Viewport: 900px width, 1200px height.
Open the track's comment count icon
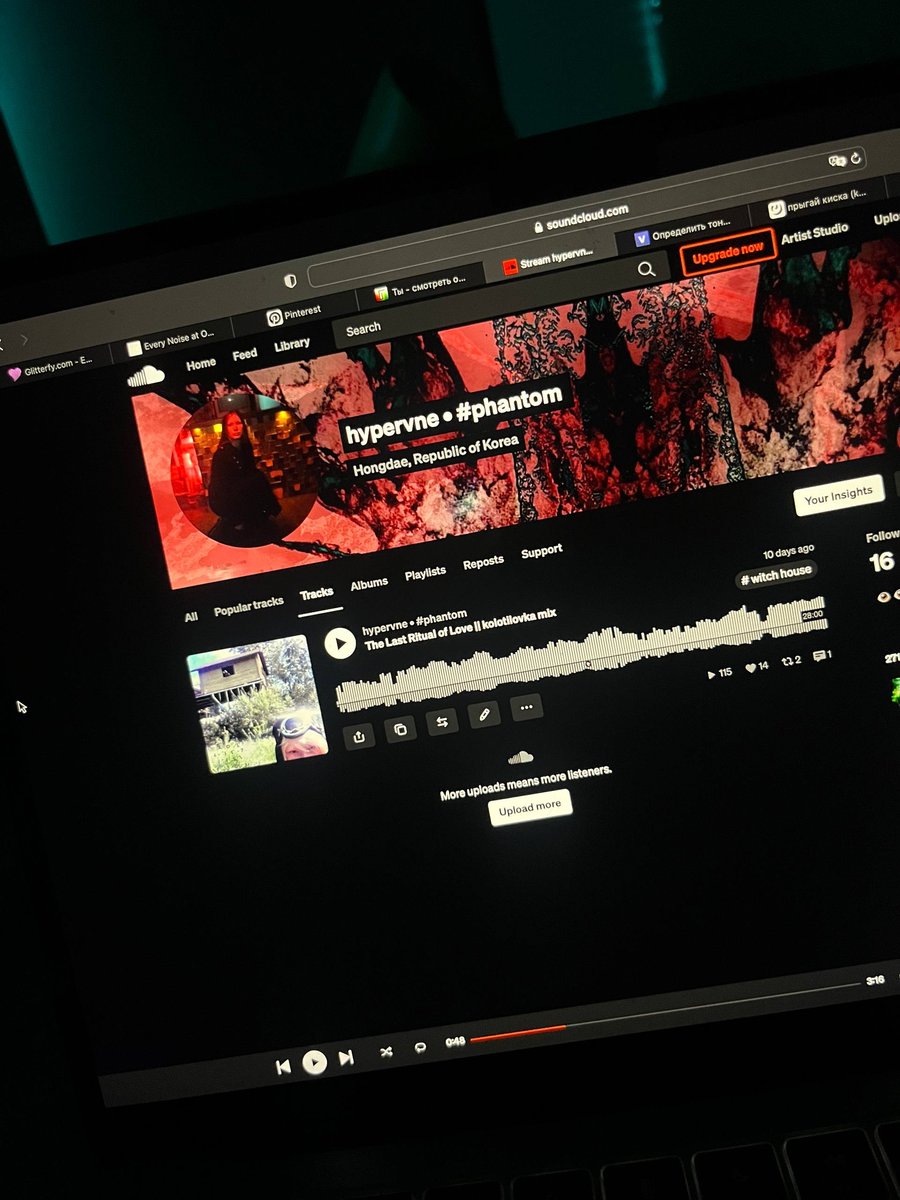[x=821, y=656]
